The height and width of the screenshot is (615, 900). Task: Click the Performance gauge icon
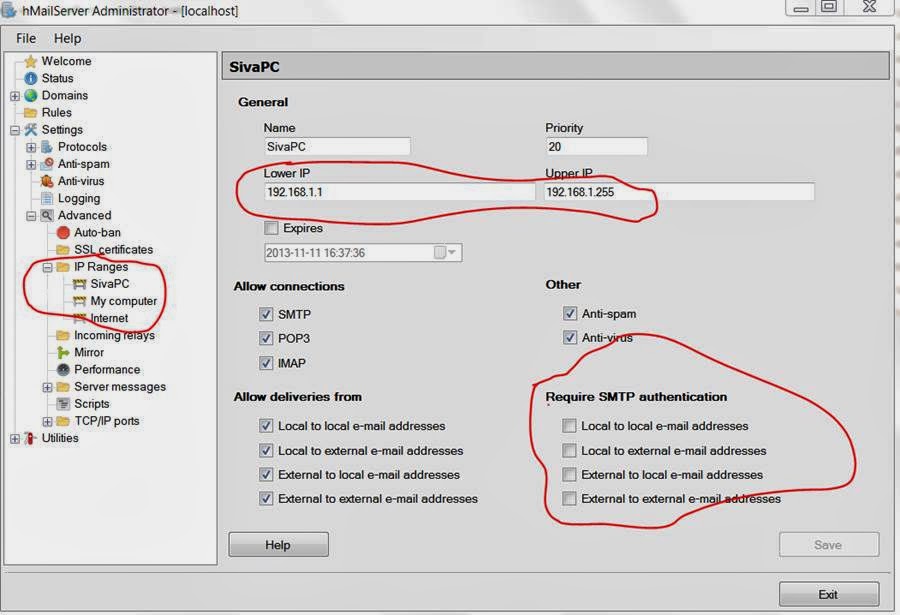point(63,370)
